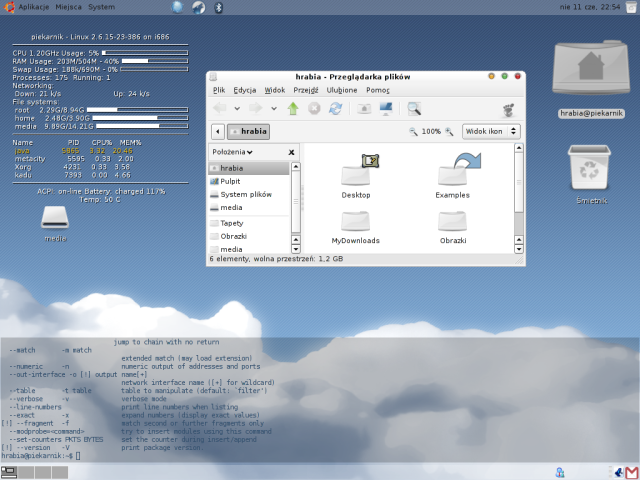Select the Tapety bookmark in the sidebar

[249, 223]
